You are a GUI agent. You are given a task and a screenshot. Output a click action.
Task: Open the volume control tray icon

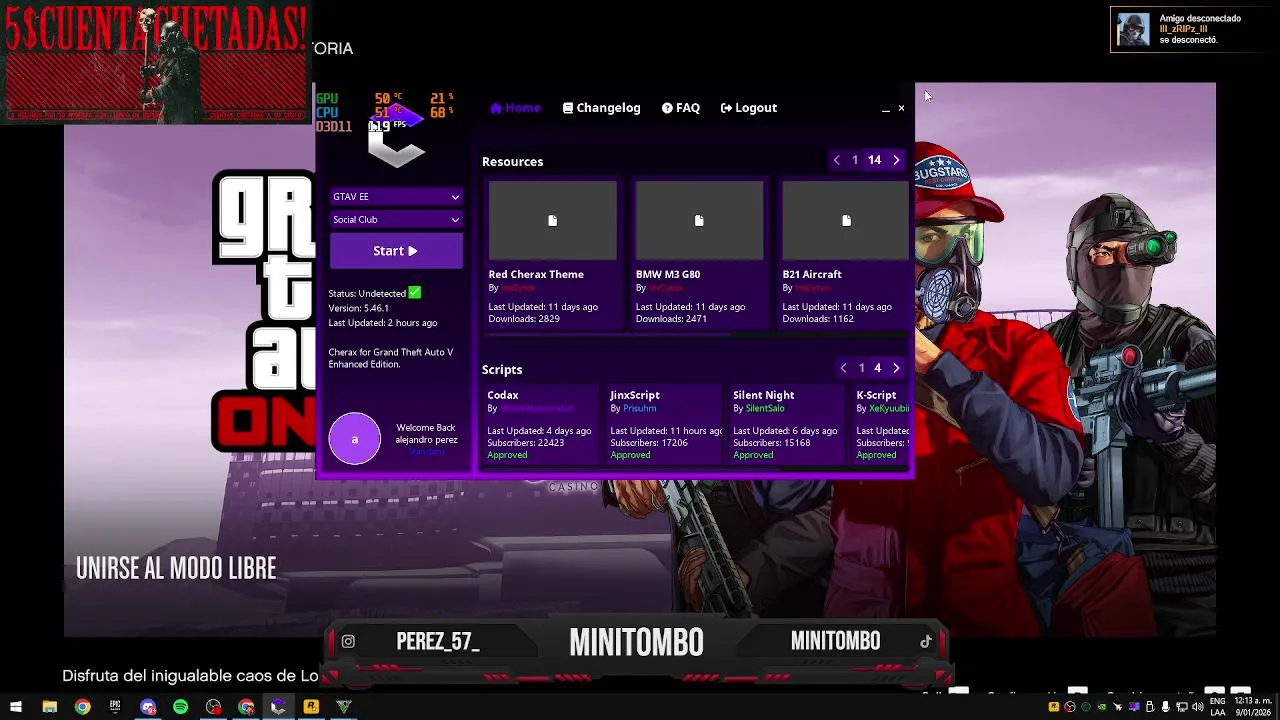(x=1198, y=707)
